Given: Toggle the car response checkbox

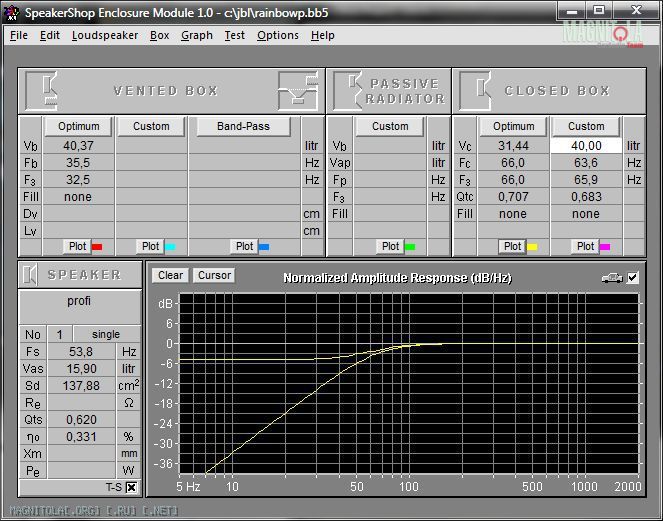Looking at the screenshot, I should pos(633,277).
